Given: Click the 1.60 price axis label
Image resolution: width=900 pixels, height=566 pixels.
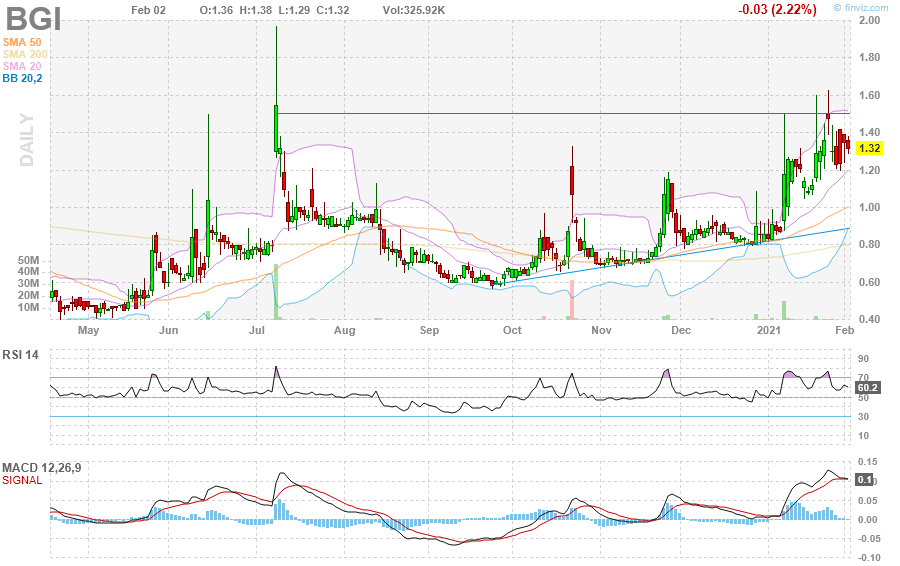Looking at the screenshot, I should tap(869, 95).
